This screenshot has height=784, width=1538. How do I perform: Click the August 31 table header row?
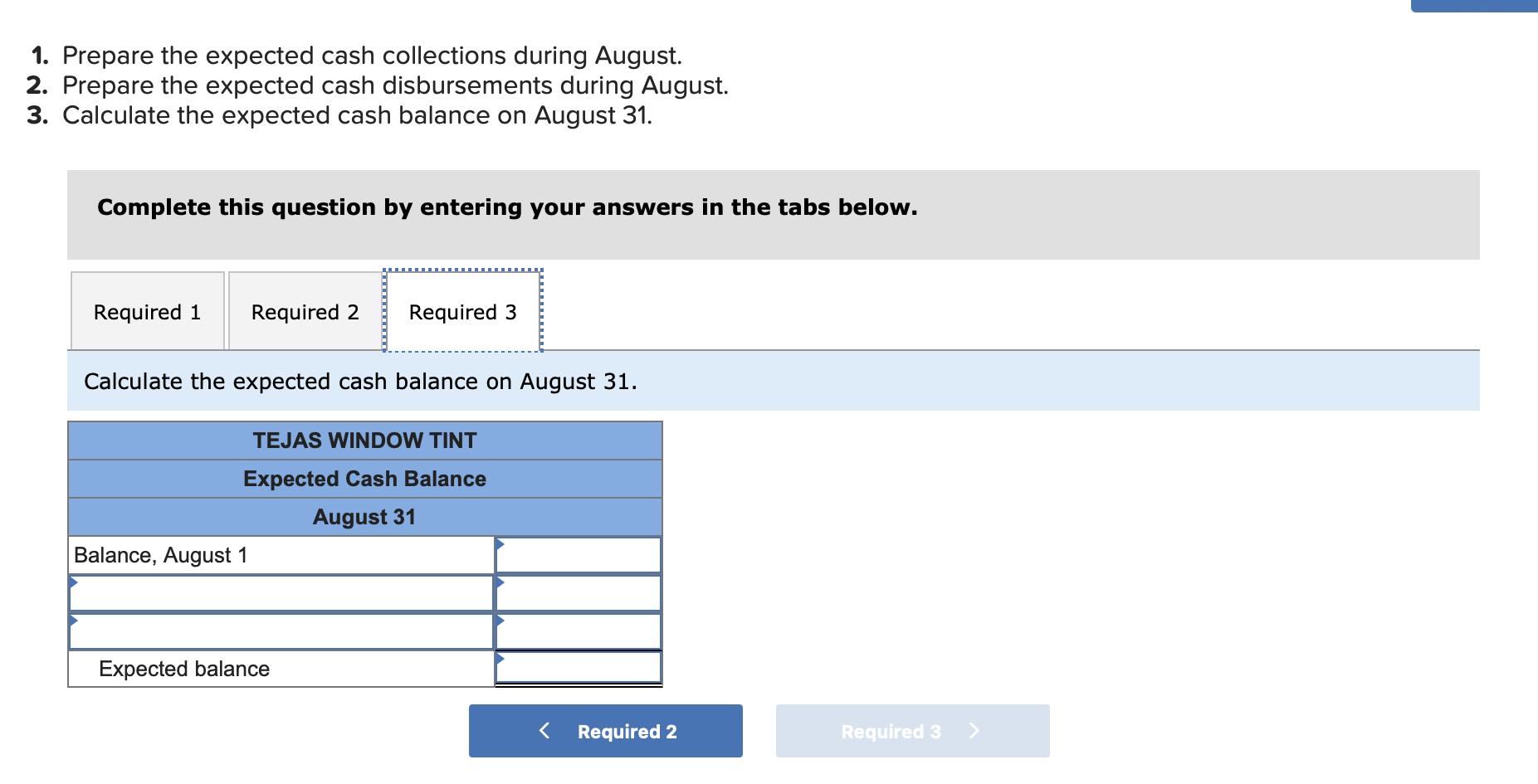pos(364,516)
